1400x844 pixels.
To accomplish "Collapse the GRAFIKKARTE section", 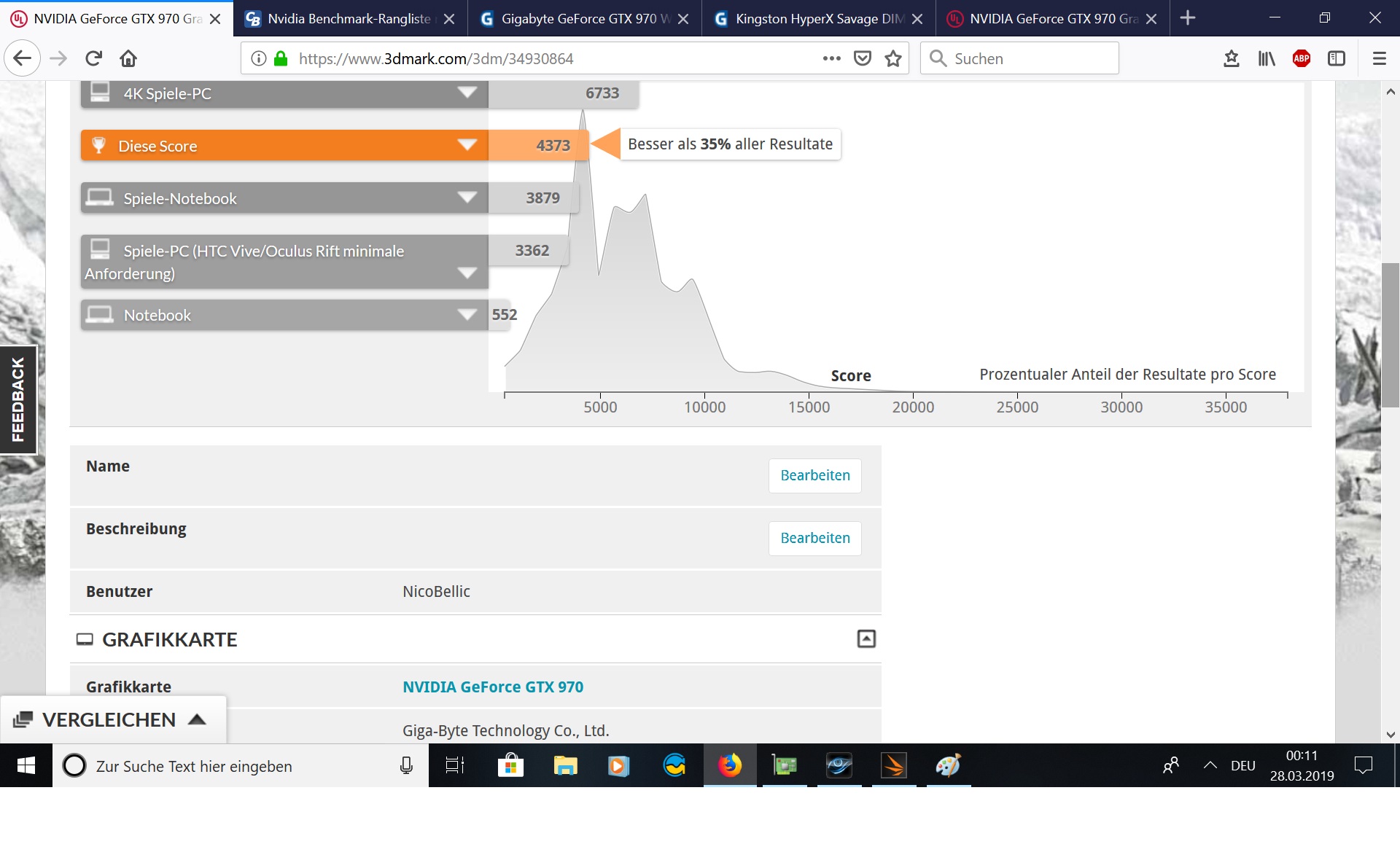I will click(x=866, y=639).
